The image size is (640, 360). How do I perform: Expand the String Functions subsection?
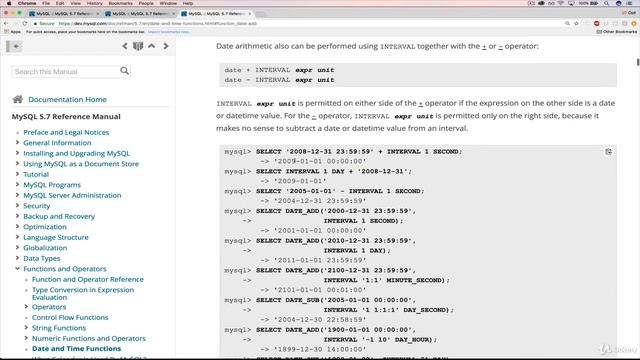coord(26,327)
